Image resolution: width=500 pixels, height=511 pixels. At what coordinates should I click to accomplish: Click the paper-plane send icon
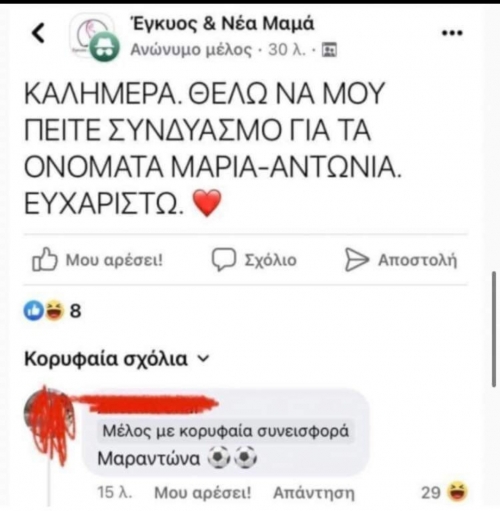[x=356, y=259]
